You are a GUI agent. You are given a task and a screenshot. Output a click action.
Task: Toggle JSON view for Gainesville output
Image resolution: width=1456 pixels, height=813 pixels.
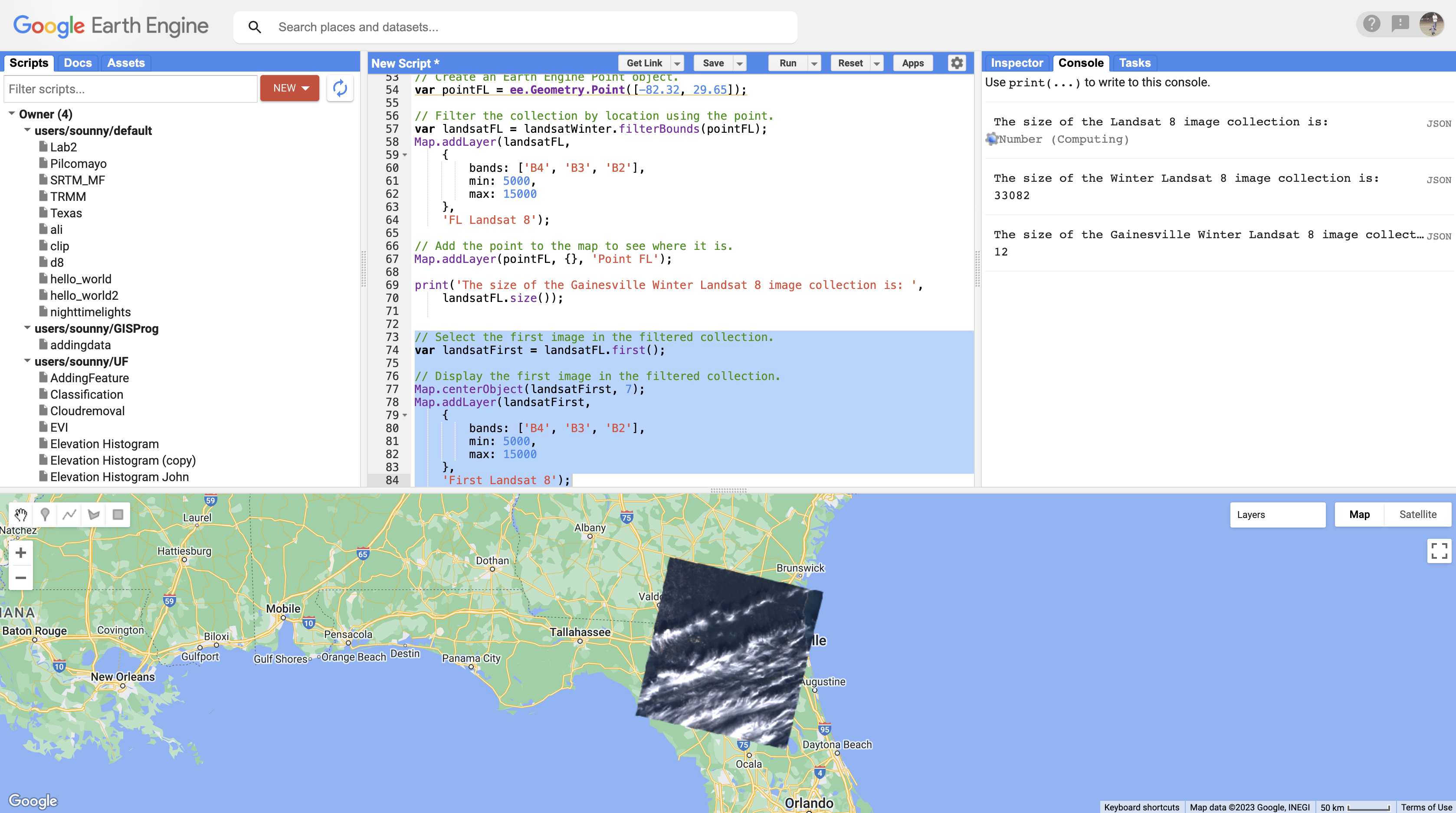(1439, 236)
